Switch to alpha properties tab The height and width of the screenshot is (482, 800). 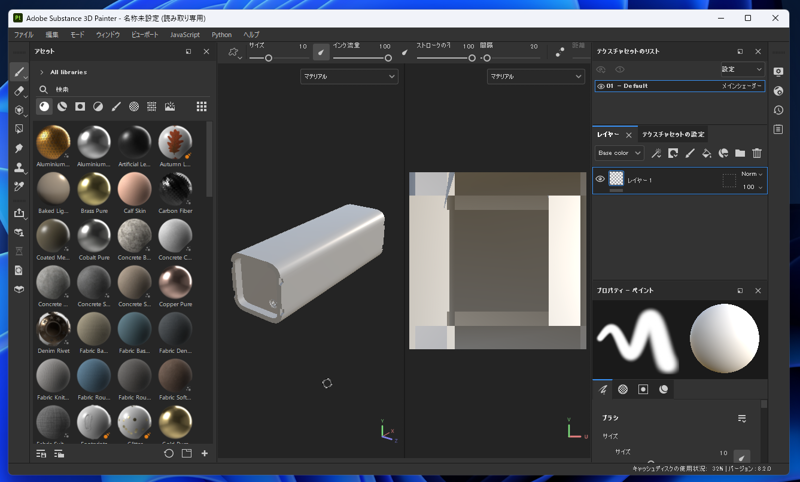622,389
